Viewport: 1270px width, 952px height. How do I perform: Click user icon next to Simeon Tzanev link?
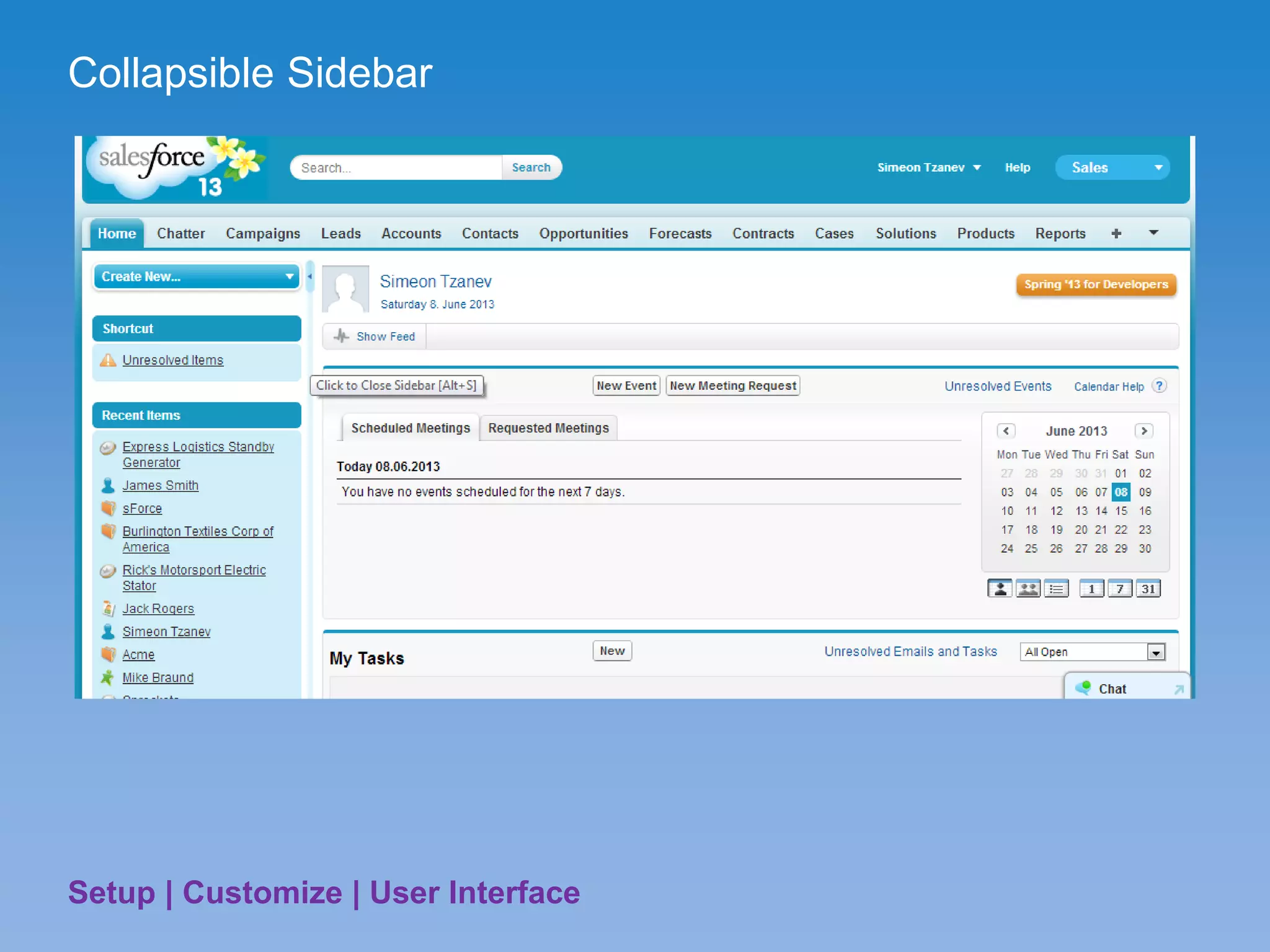[108, 632]
